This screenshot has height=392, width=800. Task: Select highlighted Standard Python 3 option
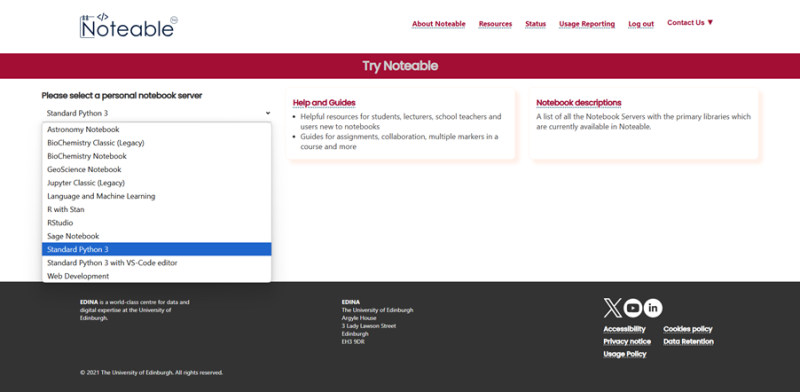pyautogui.click(x=157, y=249)
